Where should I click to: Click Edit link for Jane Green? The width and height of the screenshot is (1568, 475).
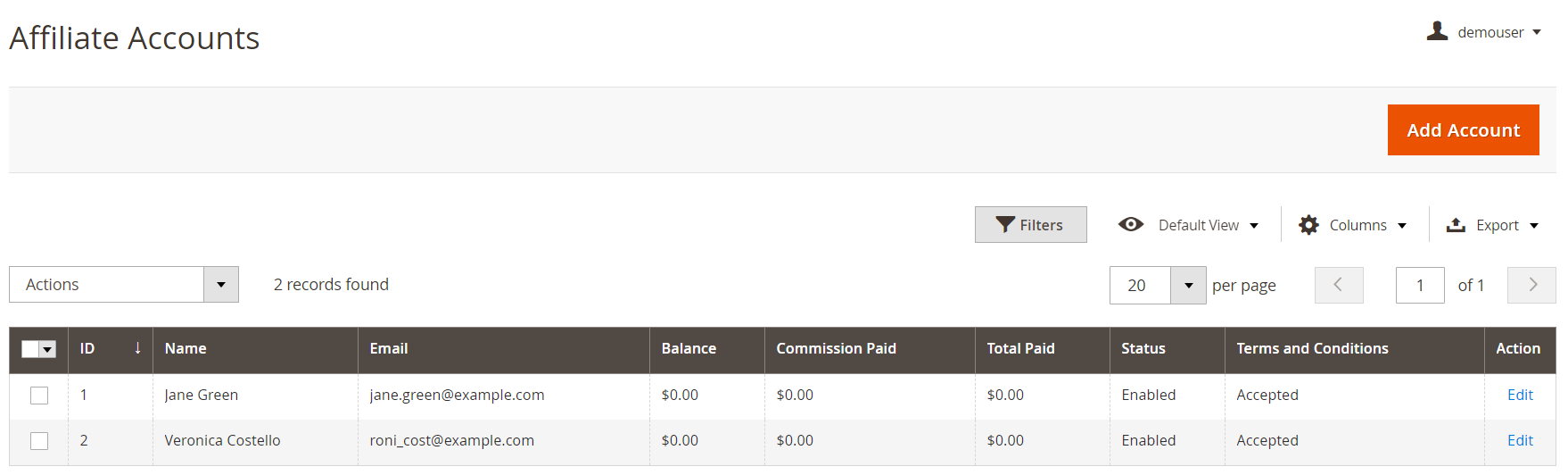click(1520, 395)
